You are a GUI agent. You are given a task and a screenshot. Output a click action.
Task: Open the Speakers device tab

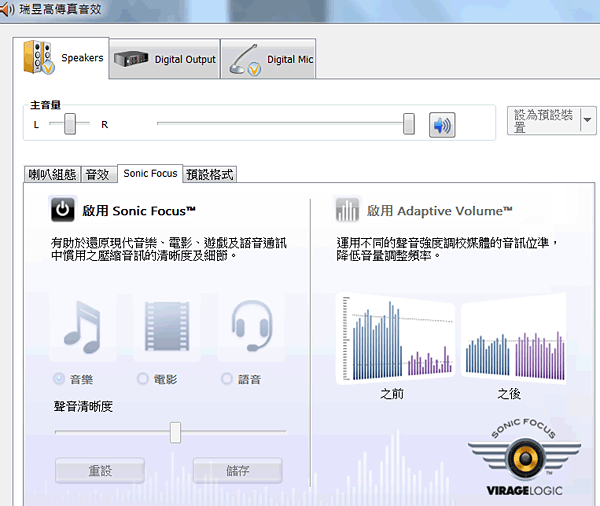click(61, 58)
